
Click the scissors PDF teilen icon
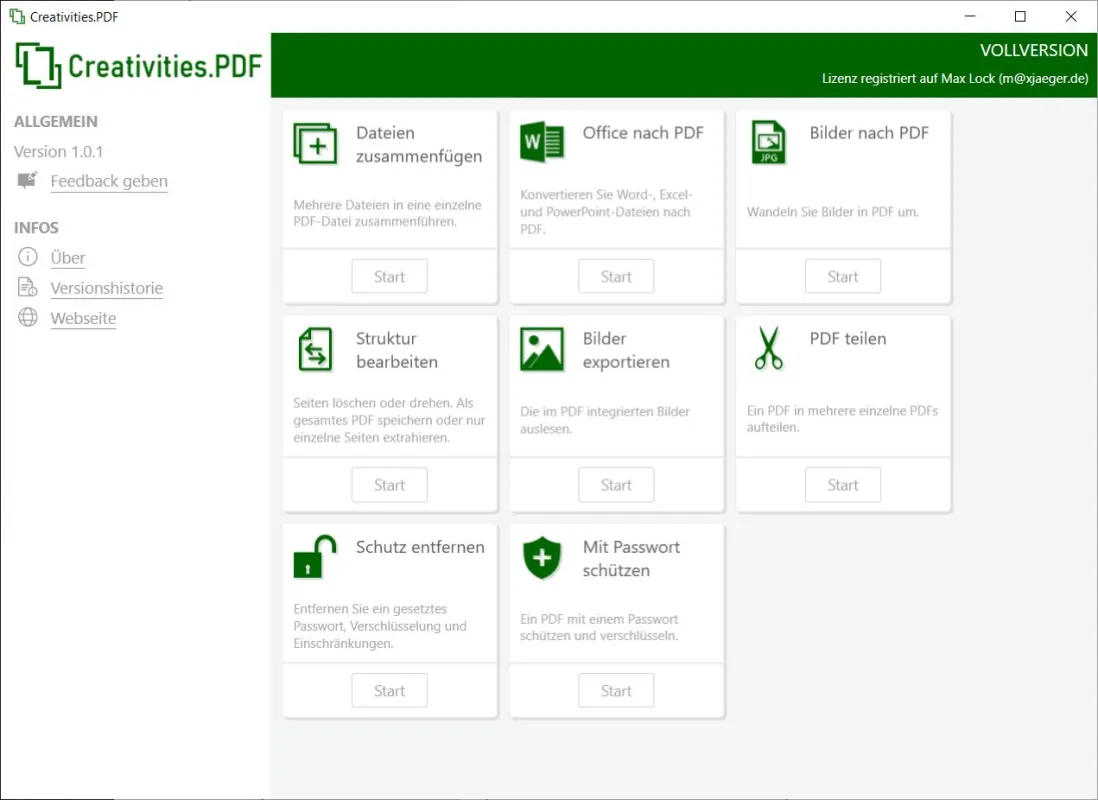[x=768, y=348]
